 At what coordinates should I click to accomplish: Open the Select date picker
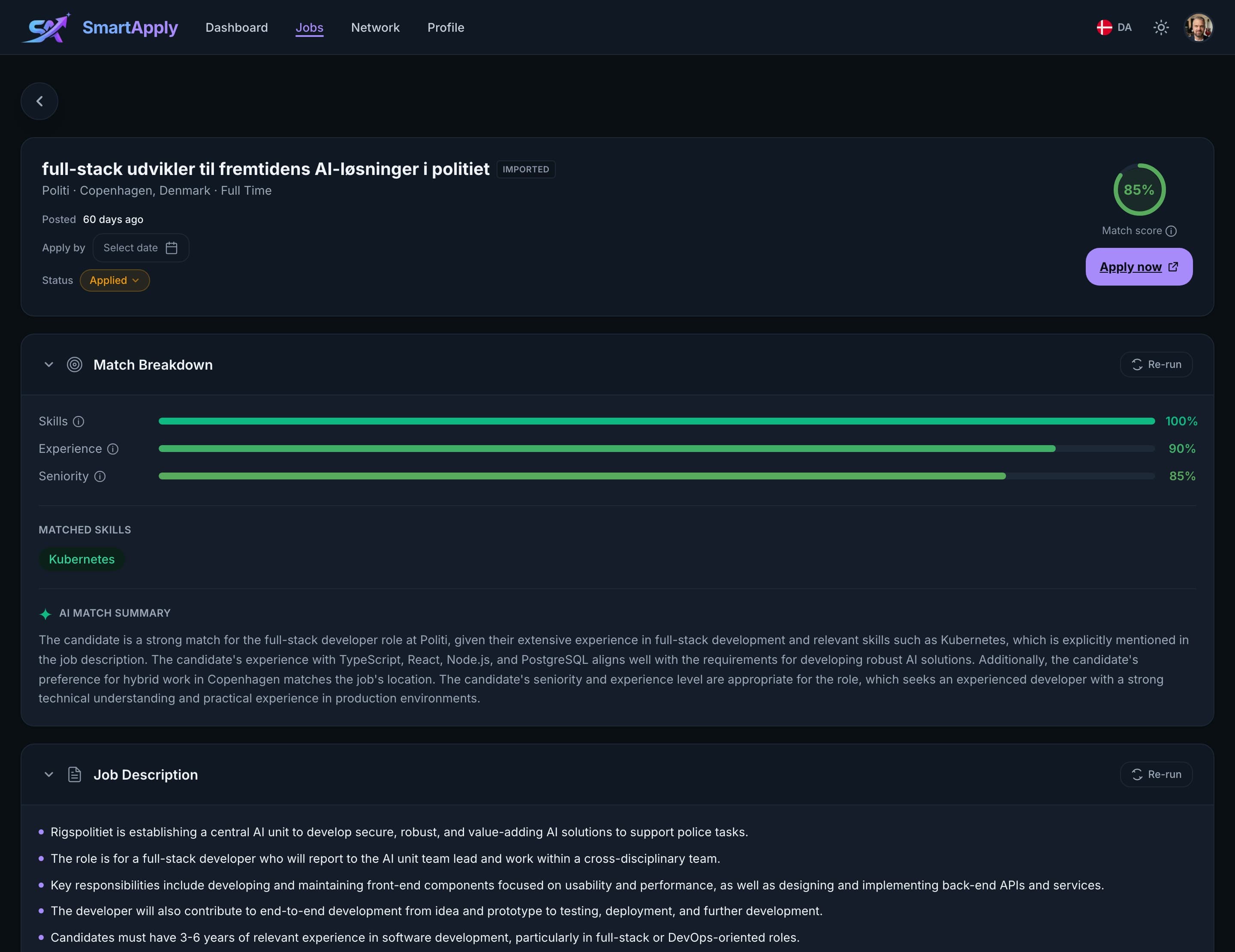coord(141,247)
